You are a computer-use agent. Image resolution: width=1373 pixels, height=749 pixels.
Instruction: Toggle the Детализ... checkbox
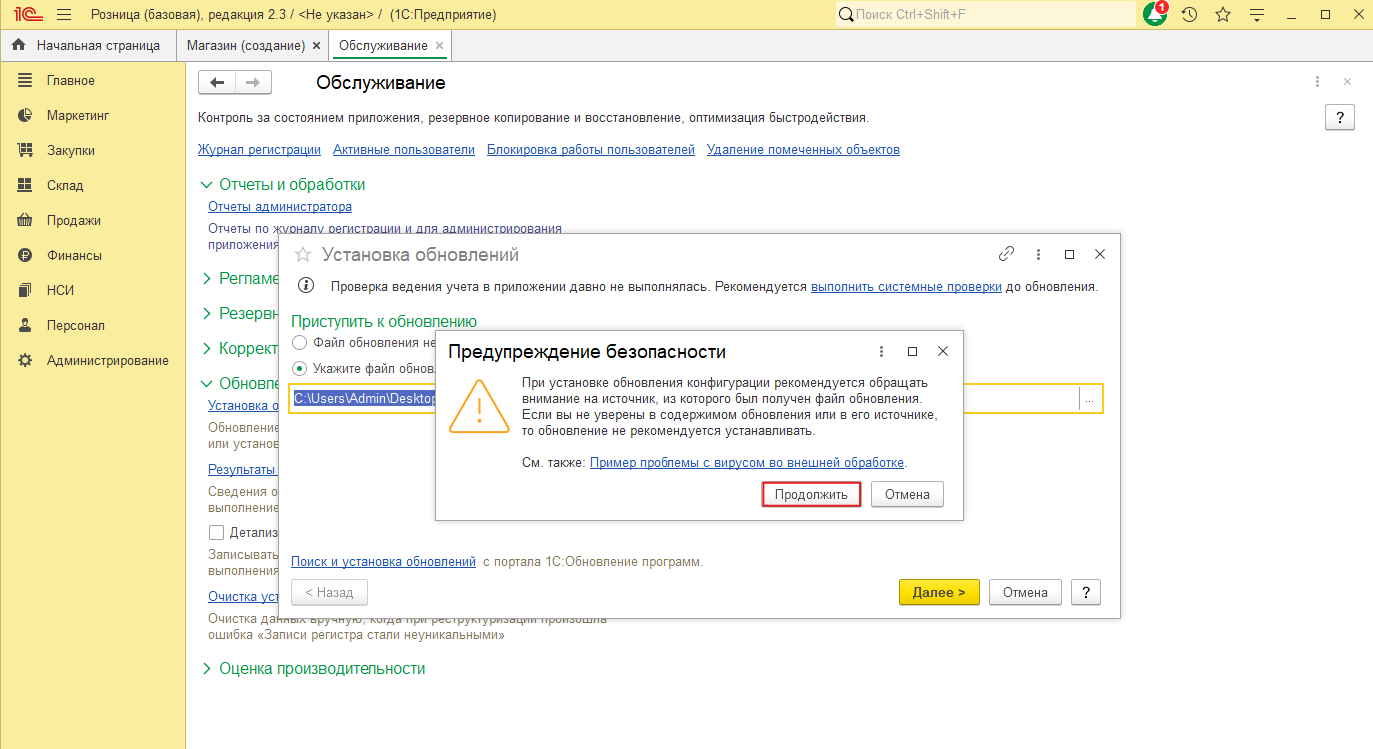pos(216,532)
